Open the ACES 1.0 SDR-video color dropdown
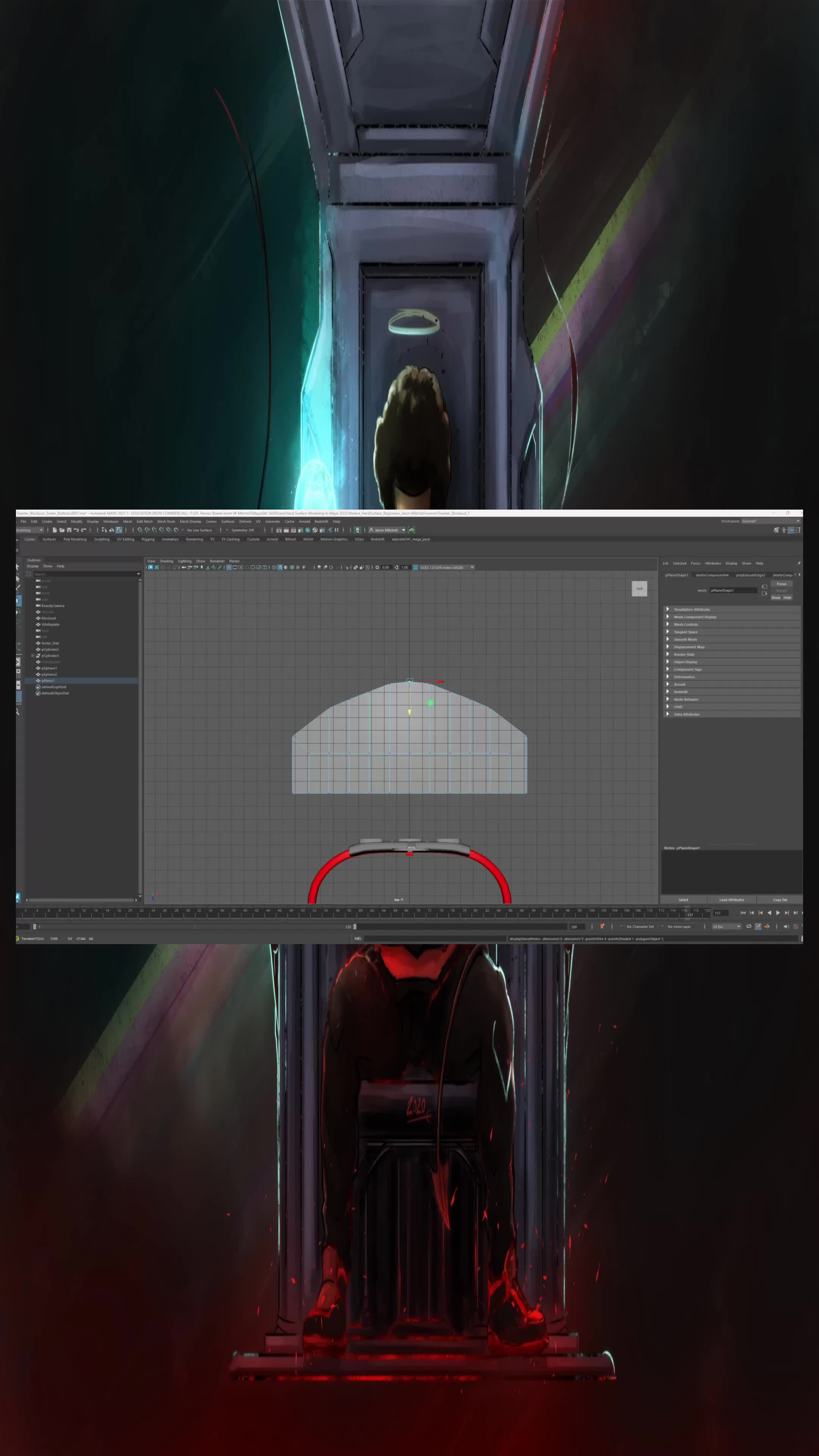The width and height of the screenshot is (819, 1456). point(447,568)
